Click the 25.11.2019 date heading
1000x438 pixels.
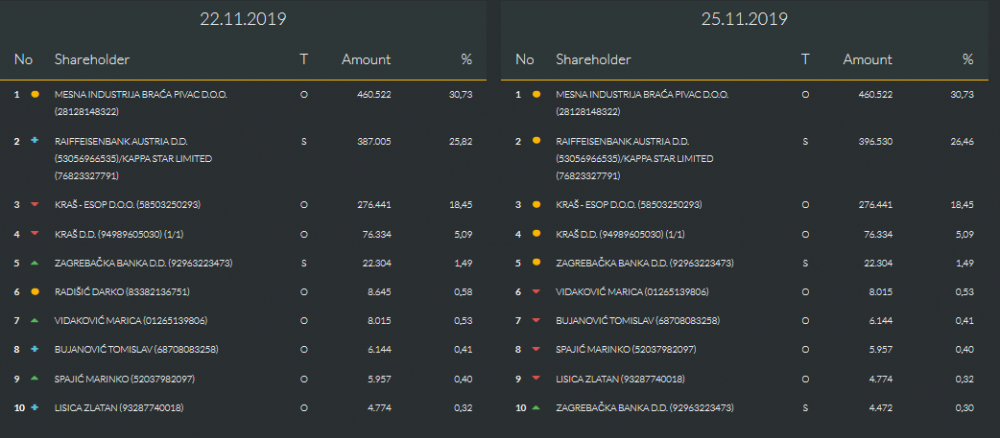[744, 19]
